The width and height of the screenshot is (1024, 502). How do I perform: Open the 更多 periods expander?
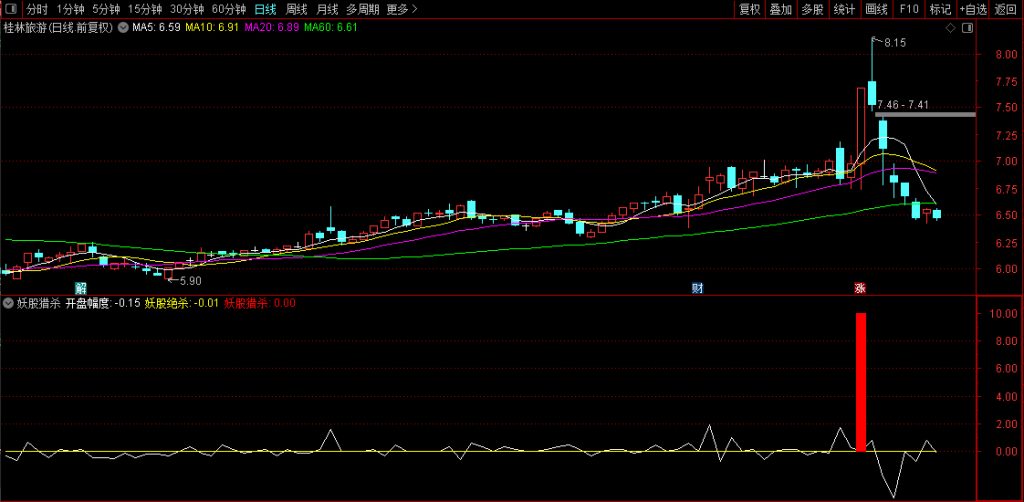point(402,9)
